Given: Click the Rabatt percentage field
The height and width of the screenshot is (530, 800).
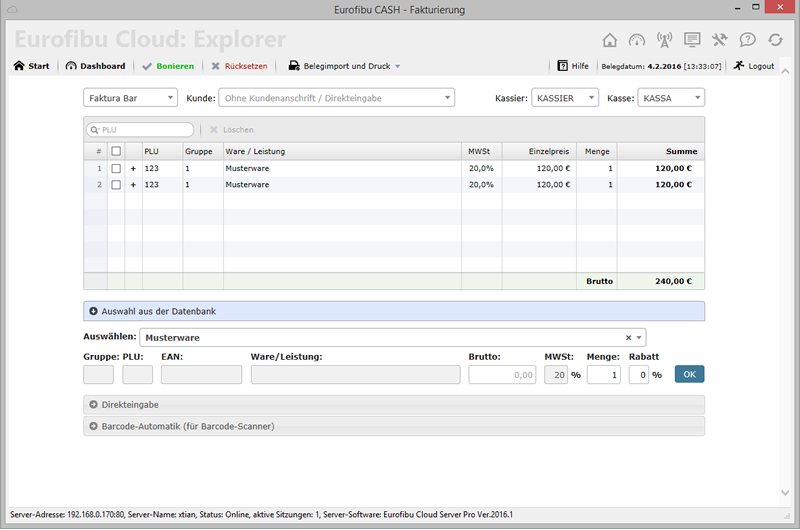Looking at the screenshot, I should [x=639, y=375].
